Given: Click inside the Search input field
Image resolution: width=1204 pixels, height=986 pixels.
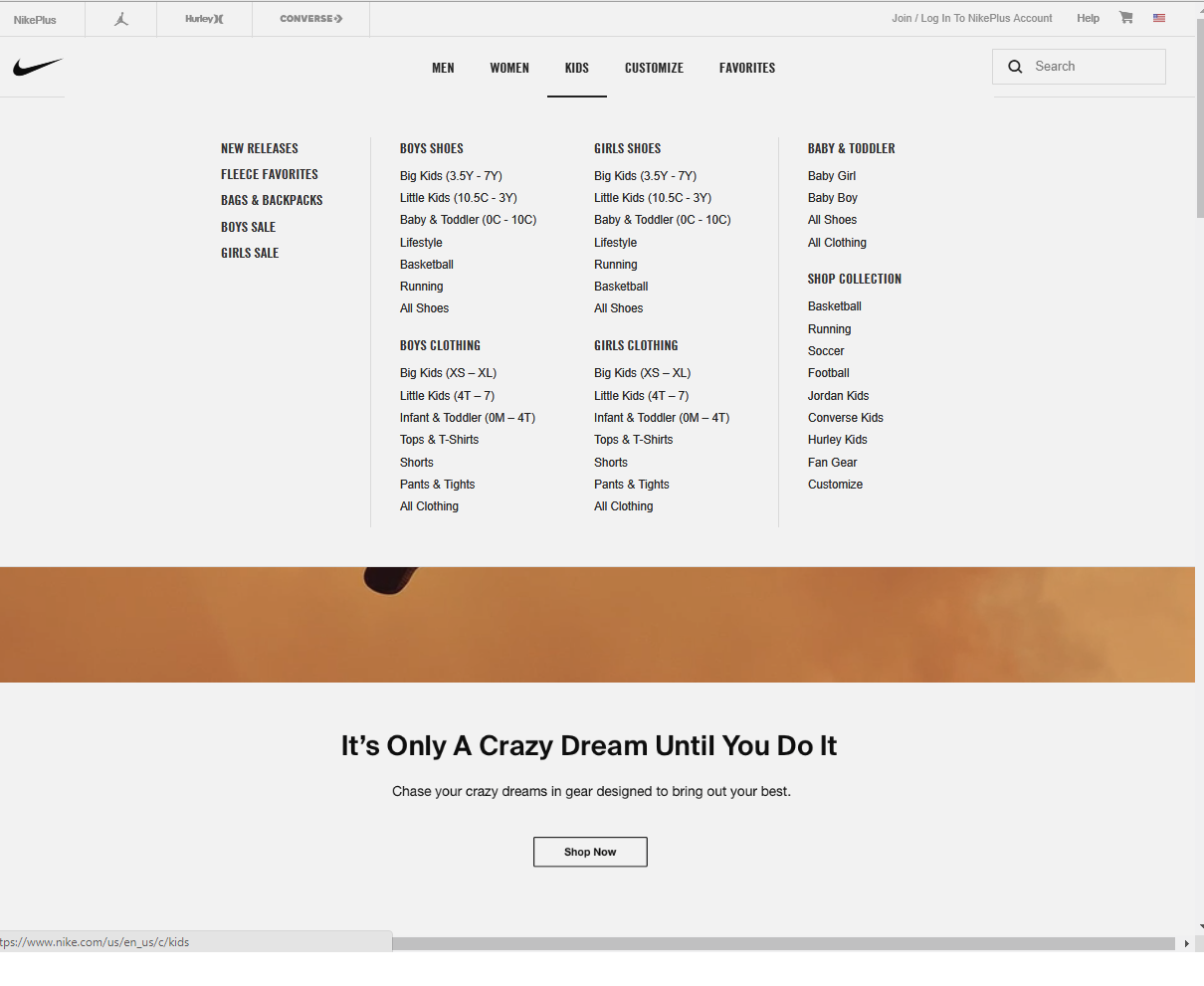Looking at the screenshot, I should pyautogui.click(x=1095, y=67).
